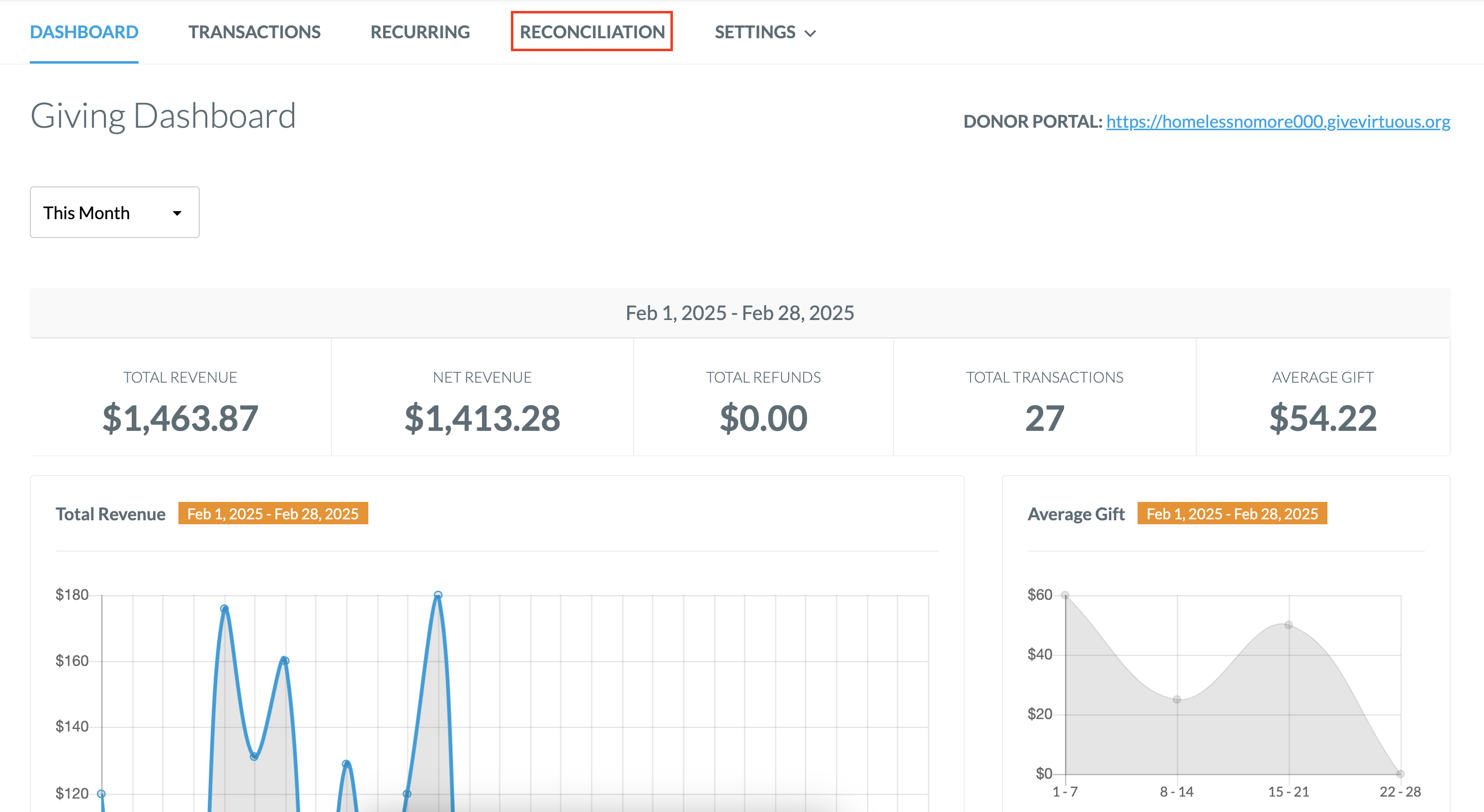Select the Total Transactions value 27

(x=1045, y=418)
